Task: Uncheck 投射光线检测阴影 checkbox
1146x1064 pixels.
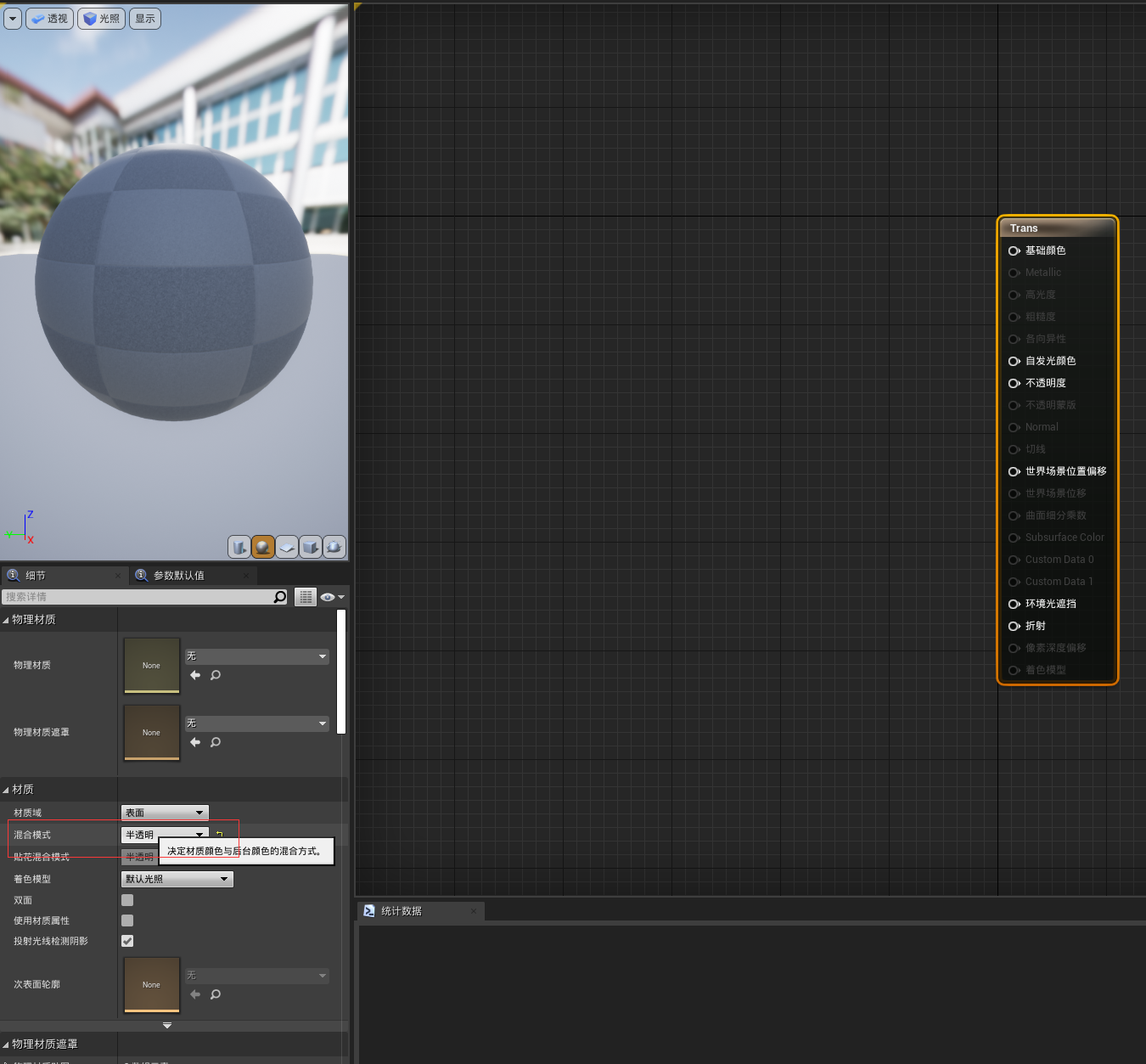Action: pos(127,941)
